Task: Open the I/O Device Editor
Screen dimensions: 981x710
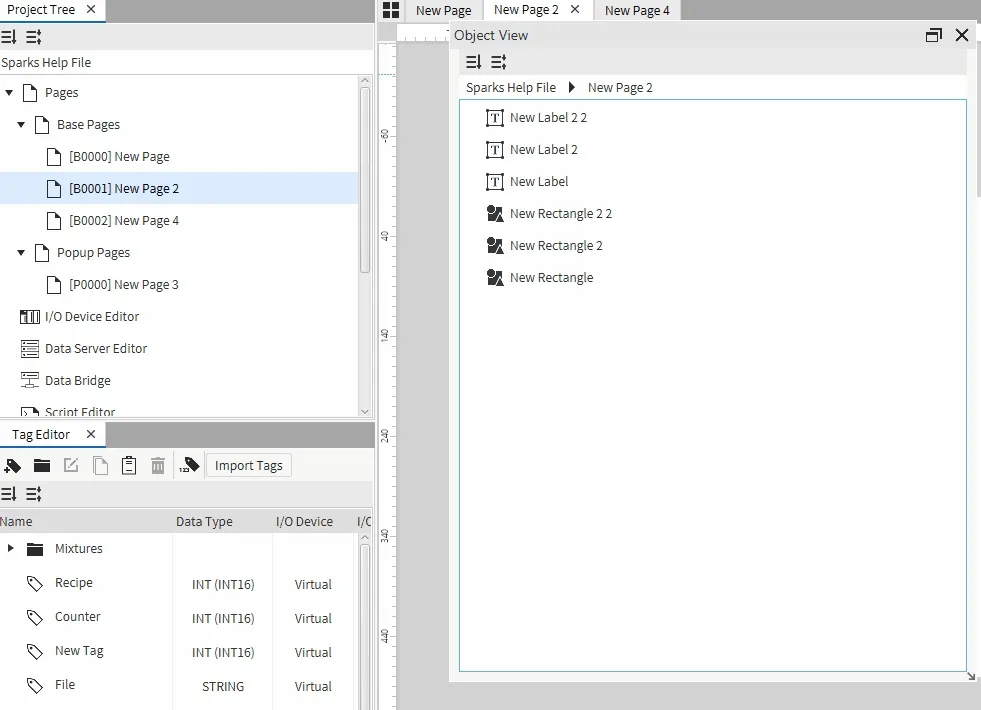Action: [x=91, y=317]
